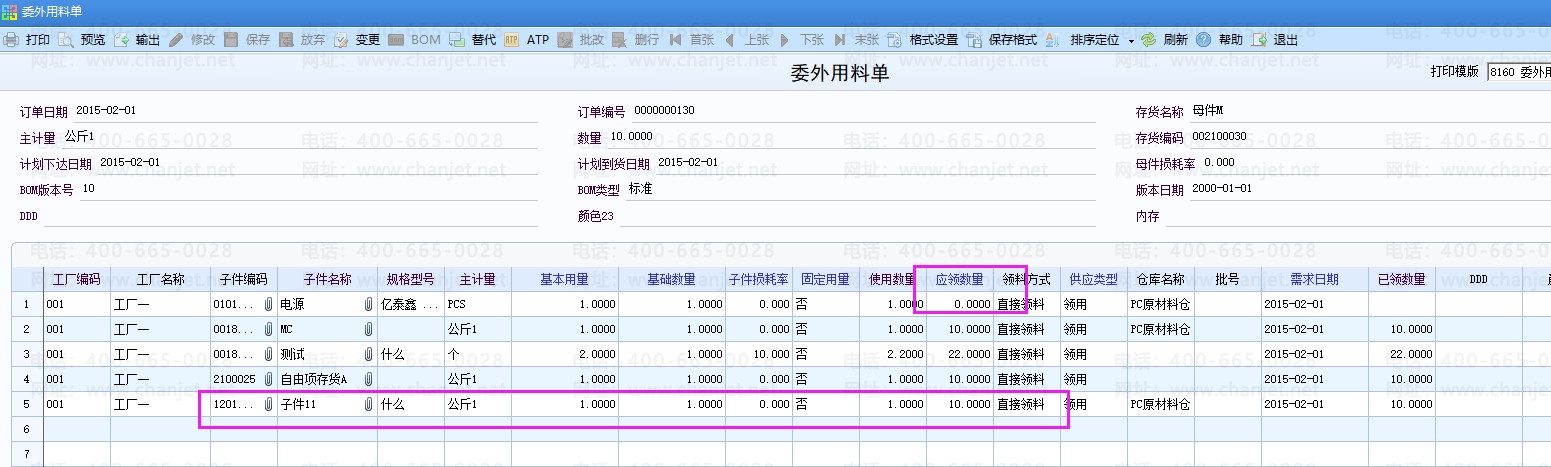1551x467 pixels.
Task: Click the ATP toolbar icon
Action: (512, 40)
